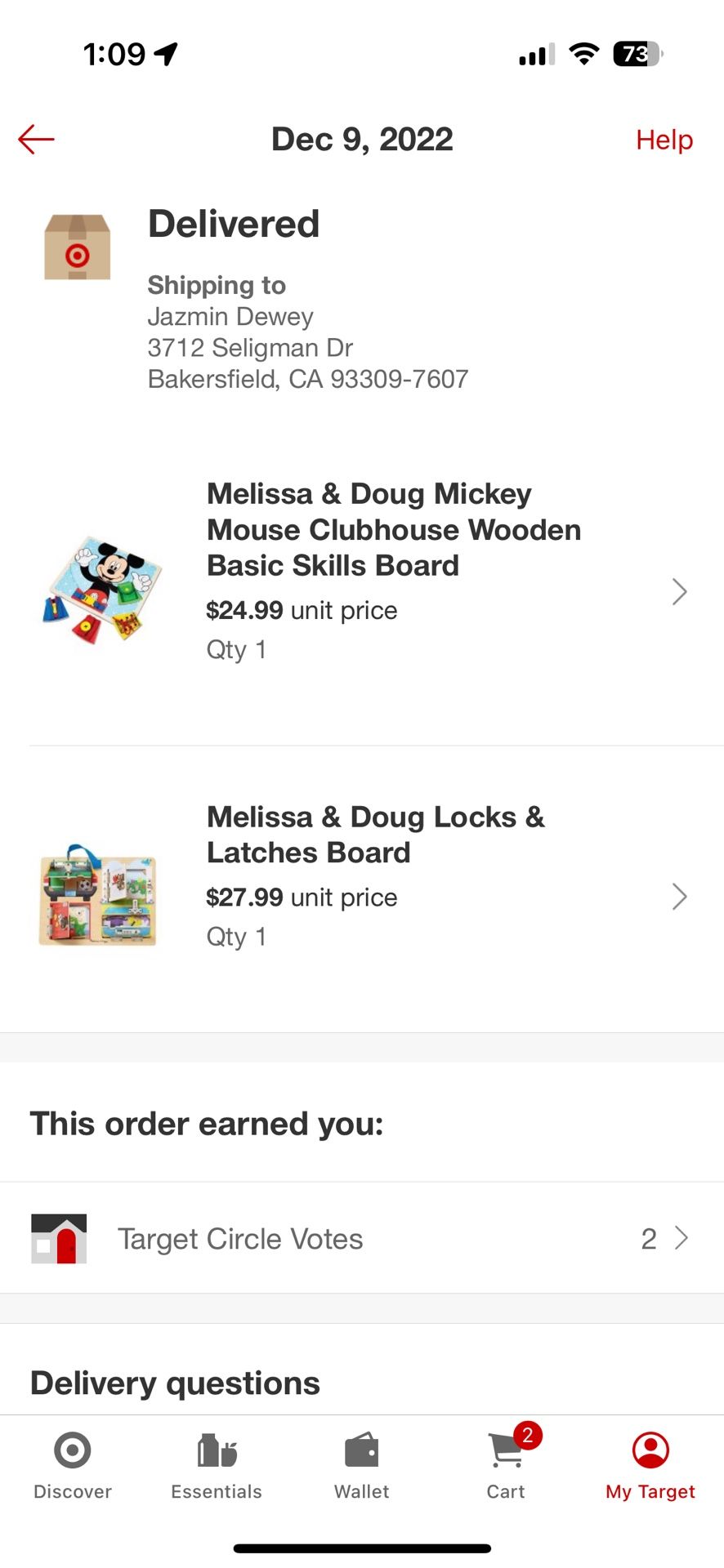Tap the Delivery questions heading

pyautogui.click(x=175, y=1383)
